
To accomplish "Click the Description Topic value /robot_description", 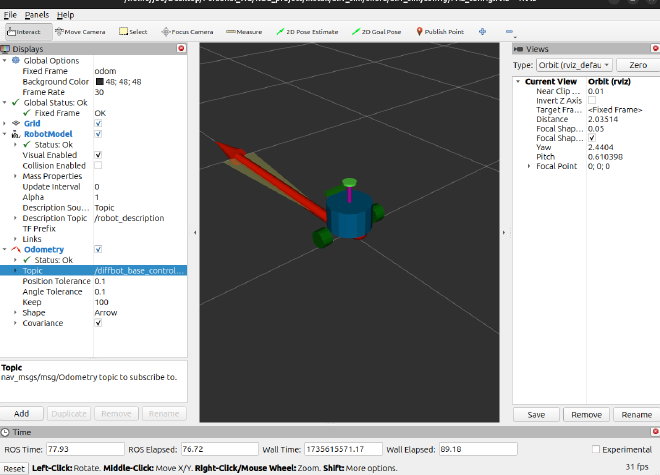I will [129, 218].
